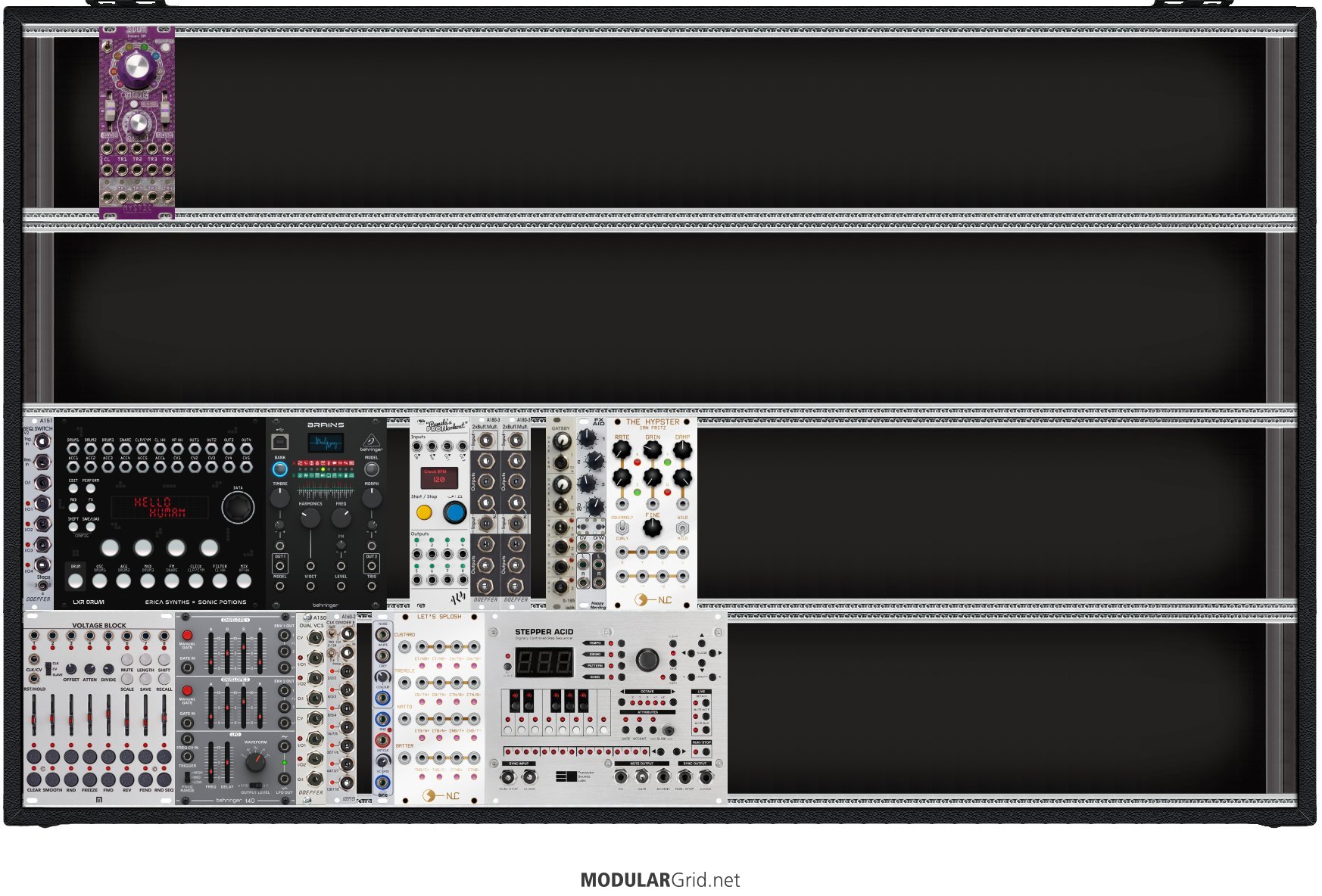
Task: Click the blue-lit BANK button on Brains
Action: pyautogui.click(x=280, y=469)
